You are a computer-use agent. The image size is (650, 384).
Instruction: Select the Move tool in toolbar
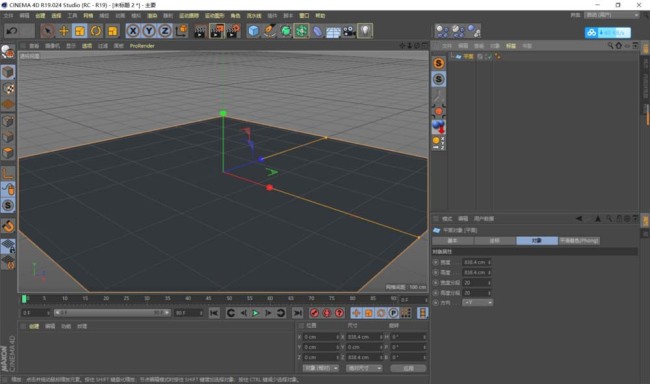(x=64, y=31)
